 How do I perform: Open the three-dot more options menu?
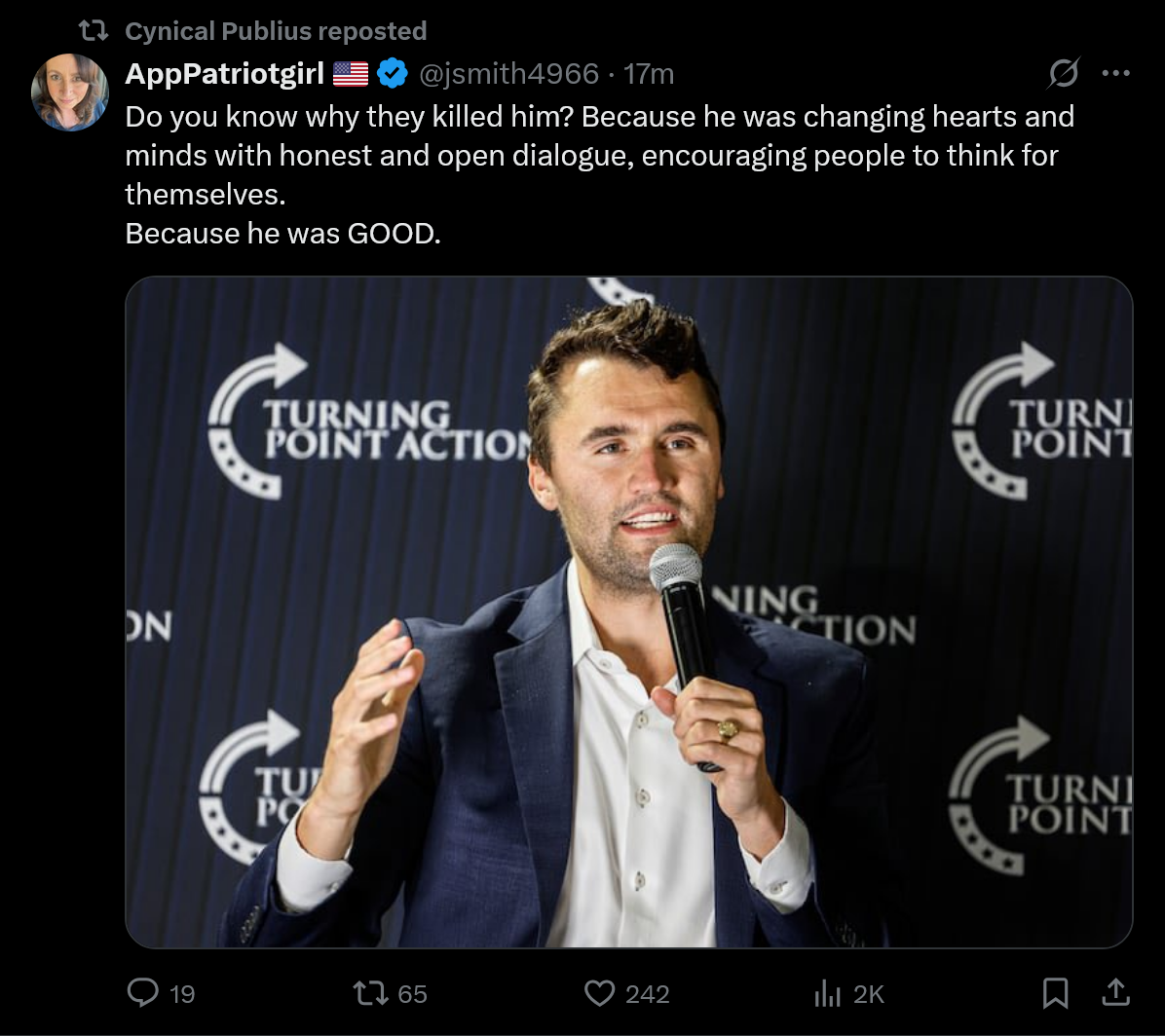[x=1115, y=73]
